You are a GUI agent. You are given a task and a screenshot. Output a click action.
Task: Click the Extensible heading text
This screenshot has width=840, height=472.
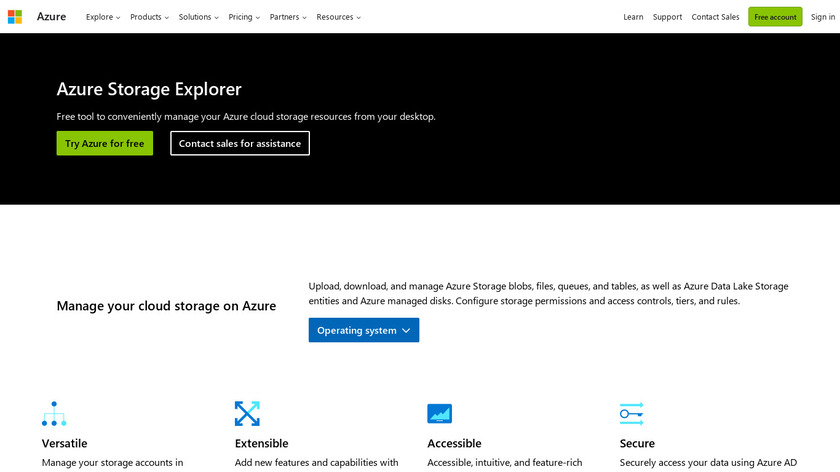coord(261,443)
